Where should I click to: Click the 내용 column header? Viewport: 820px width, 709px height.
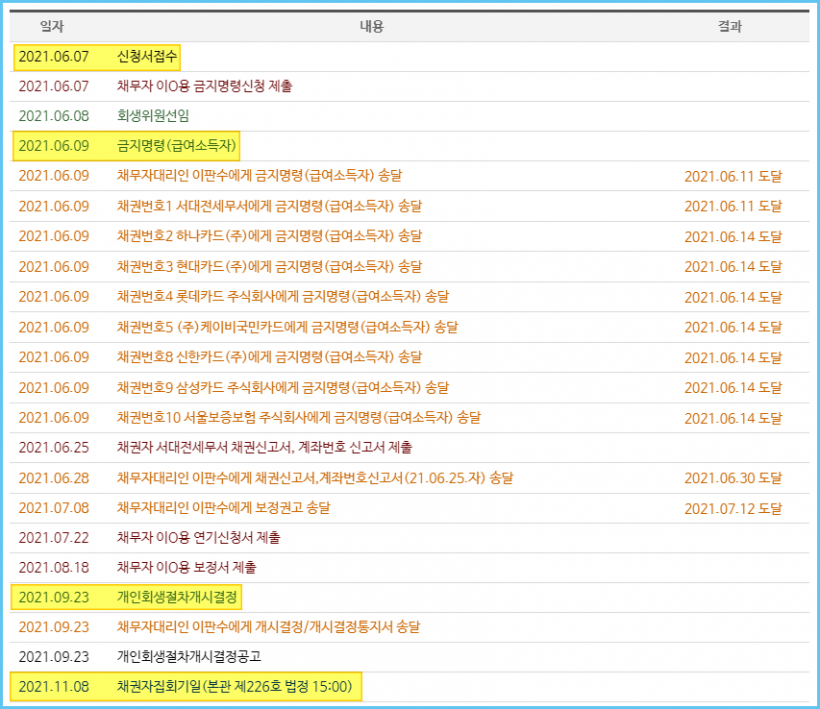coord(371,26)
